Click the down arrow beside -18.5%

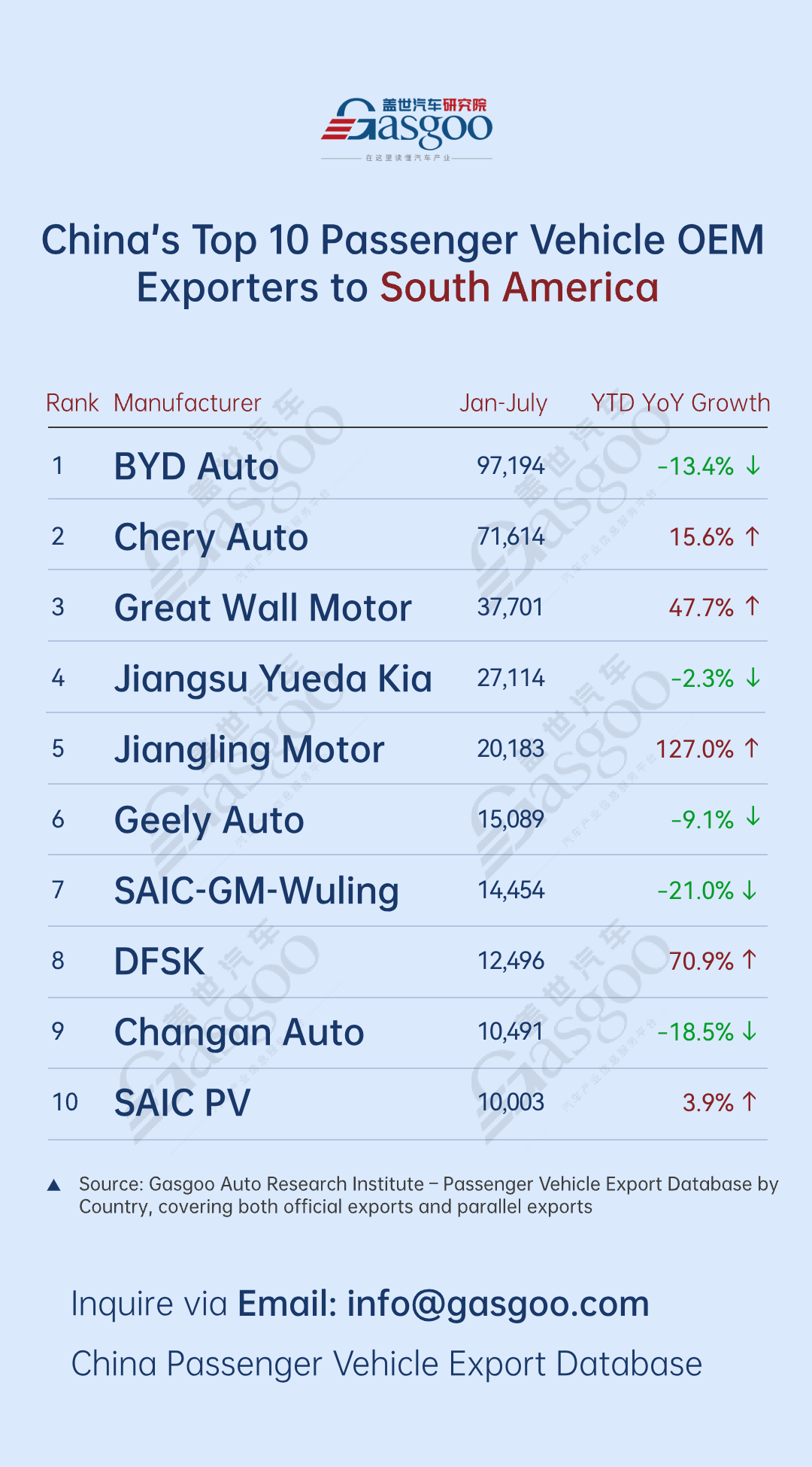click(x=750, y=1031)
